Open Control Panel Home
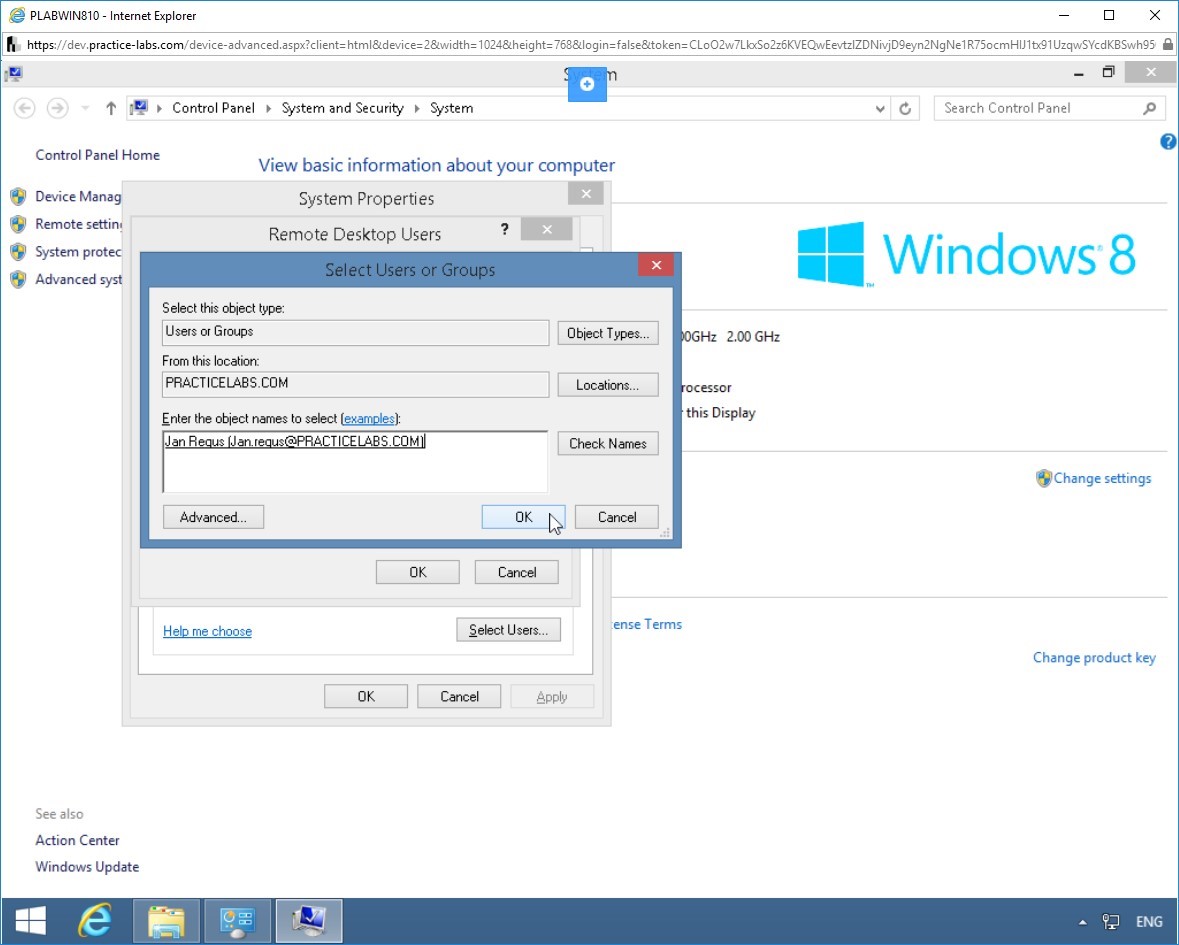The image size is (1179, 945). [x=98, y=155]
